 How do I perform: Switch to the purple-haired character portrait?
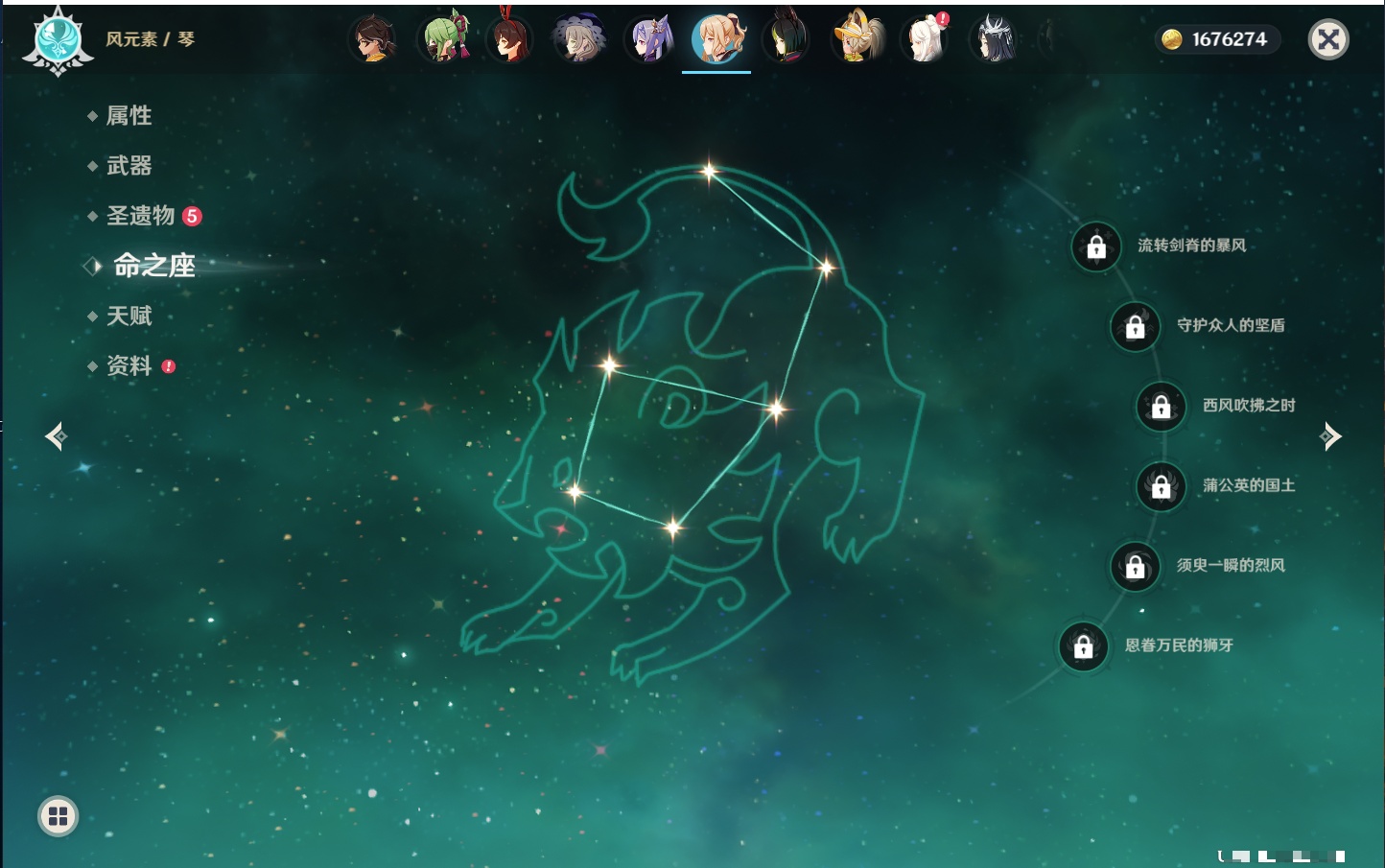click(x=649, y=39)
